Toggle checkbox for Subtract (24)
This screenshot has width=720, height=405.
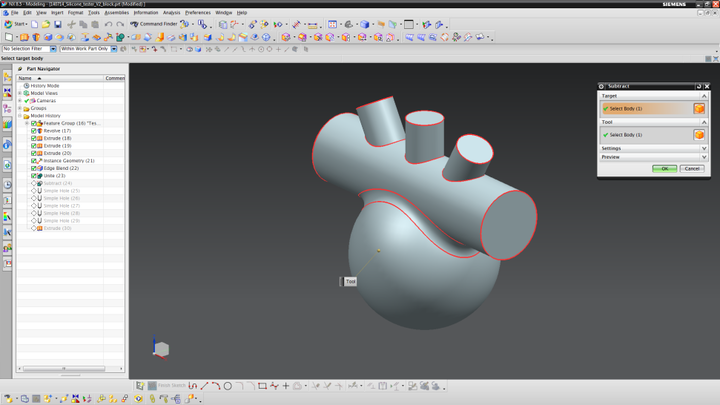[x=34, y=183]
